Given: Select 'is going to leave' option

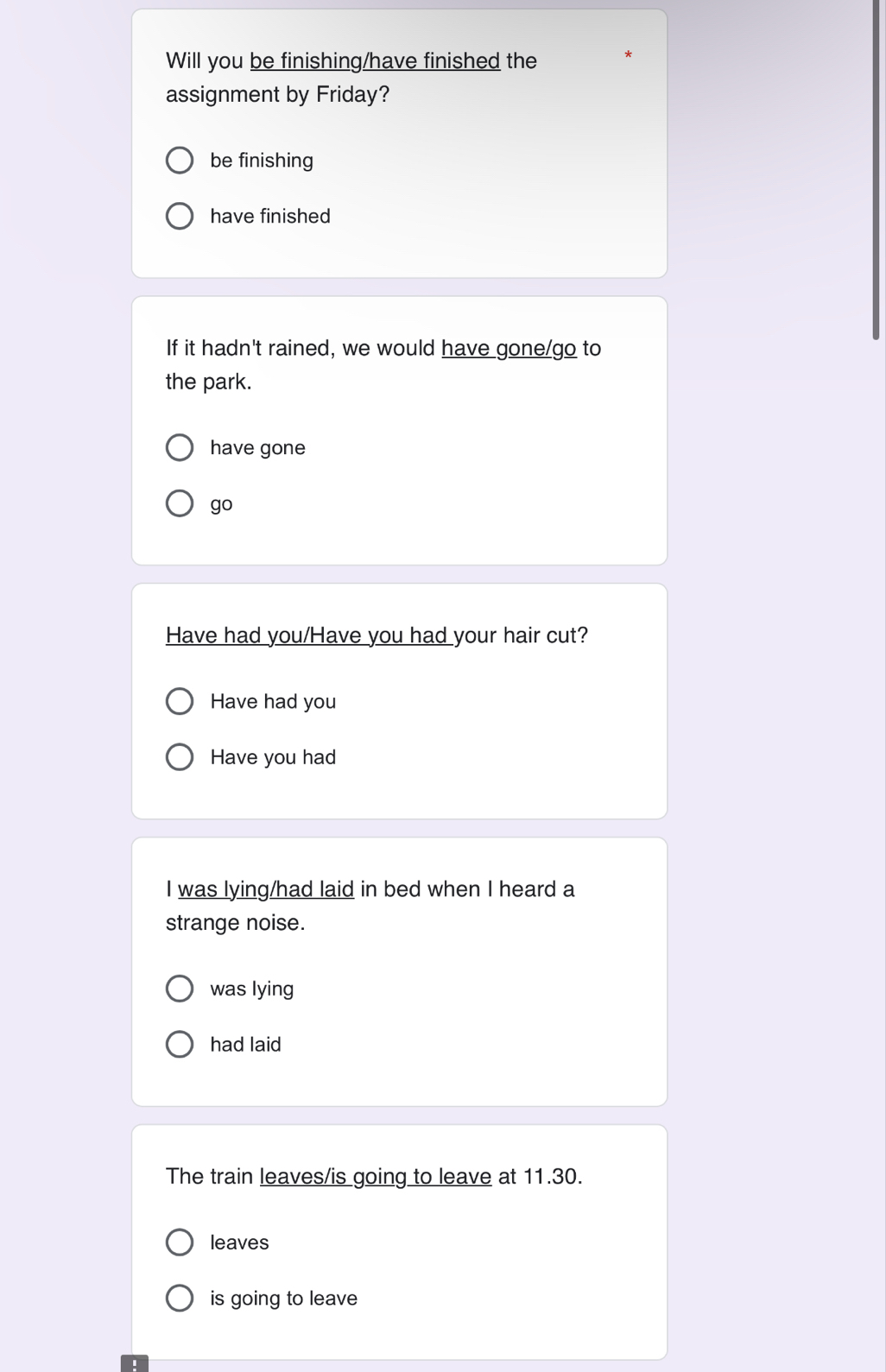Looking at the screenshot, I should 180,1298.
